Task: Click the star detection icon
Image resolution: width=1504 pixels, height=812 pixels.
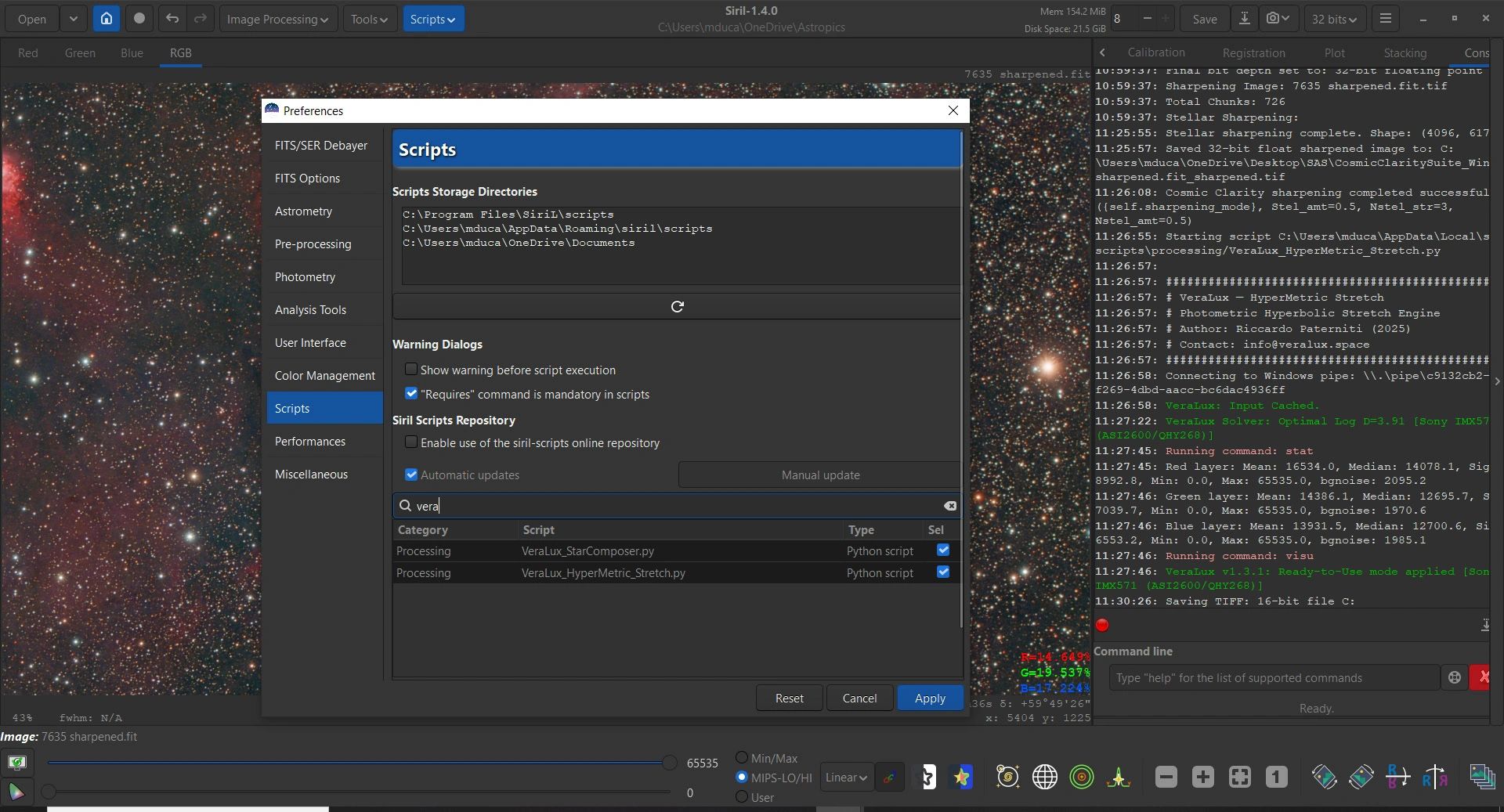Action: click(x=926, y=778)
